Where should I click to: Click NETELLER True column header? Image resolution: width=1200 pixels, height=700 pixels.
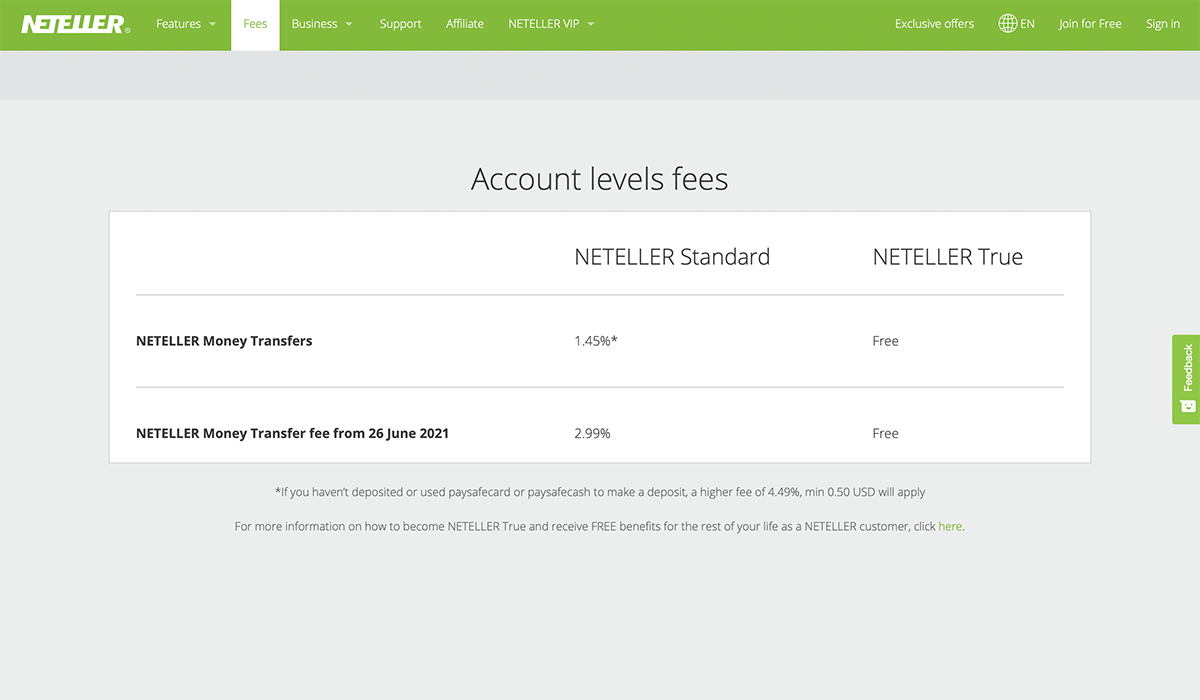(x=948, y=257)
